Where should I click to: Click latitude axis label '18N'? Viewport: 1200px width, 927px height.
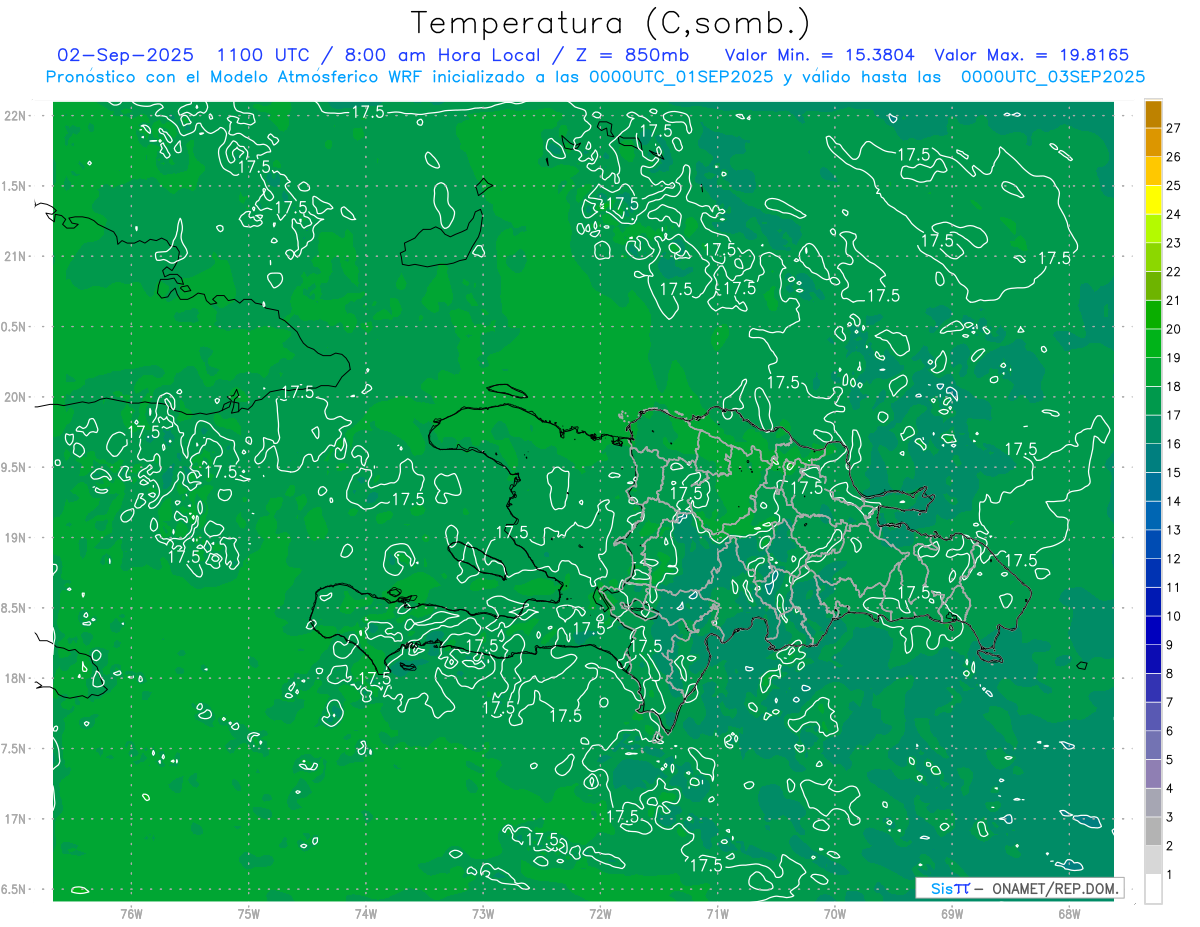(16, 678)
